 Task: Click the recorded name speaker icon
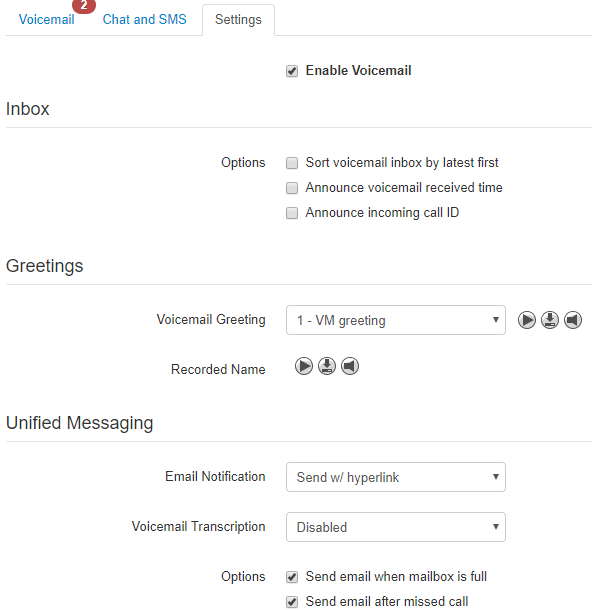pos(350,366)
